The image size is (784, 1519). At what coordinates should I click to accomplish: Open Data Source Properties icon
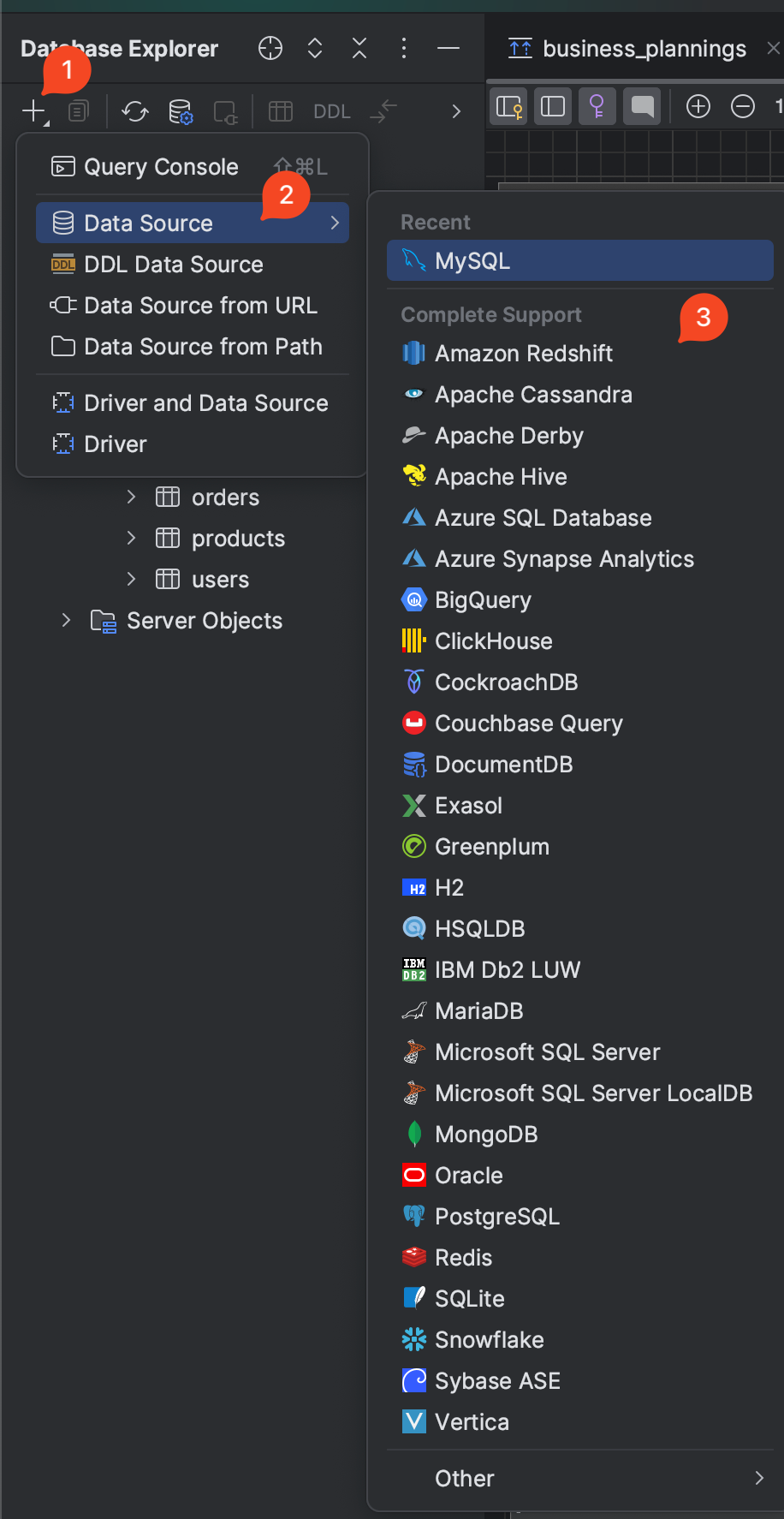point(181,110)
